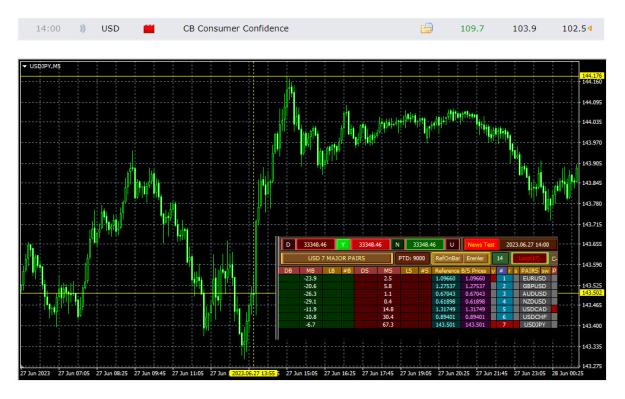Viewport: 625px width, 399px height.
Task: Click the 27 Jun 15:05 time axis label
Action: [302, 373]
